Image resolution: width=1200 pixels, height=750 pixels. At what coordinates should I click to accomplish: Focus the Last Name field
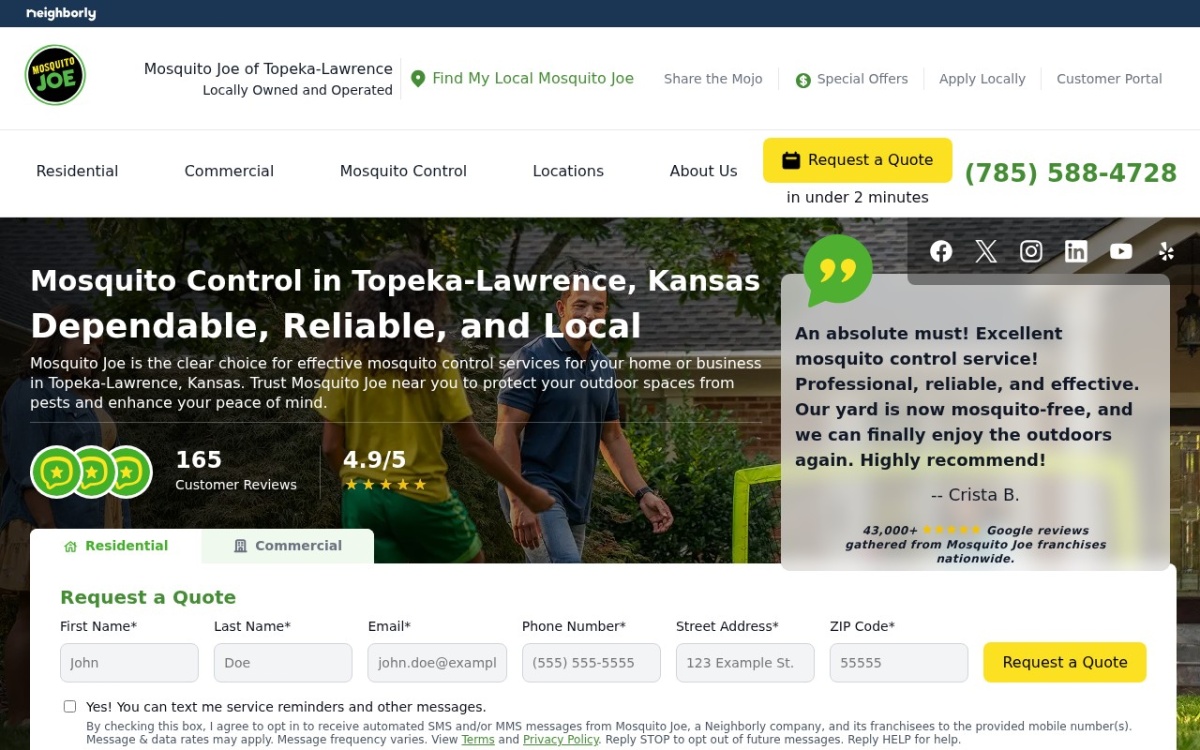tap(283, 663)
